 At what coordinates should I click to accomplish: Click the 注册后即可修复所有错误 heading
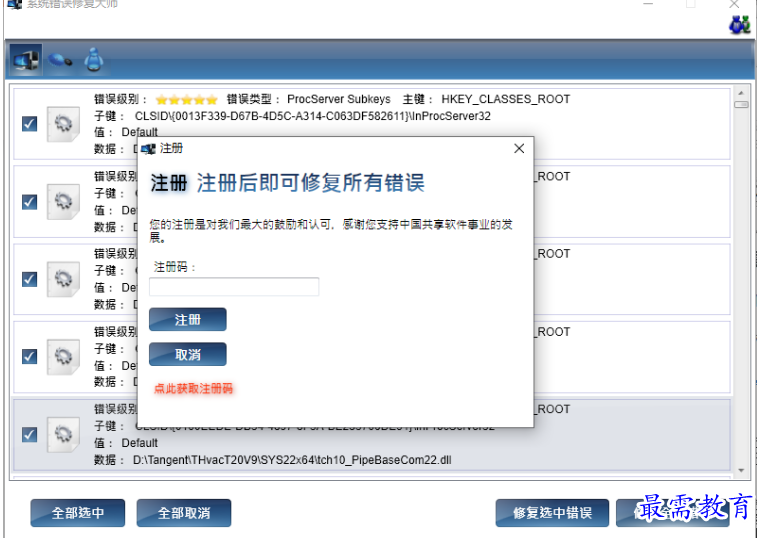[x=311, y=183]
